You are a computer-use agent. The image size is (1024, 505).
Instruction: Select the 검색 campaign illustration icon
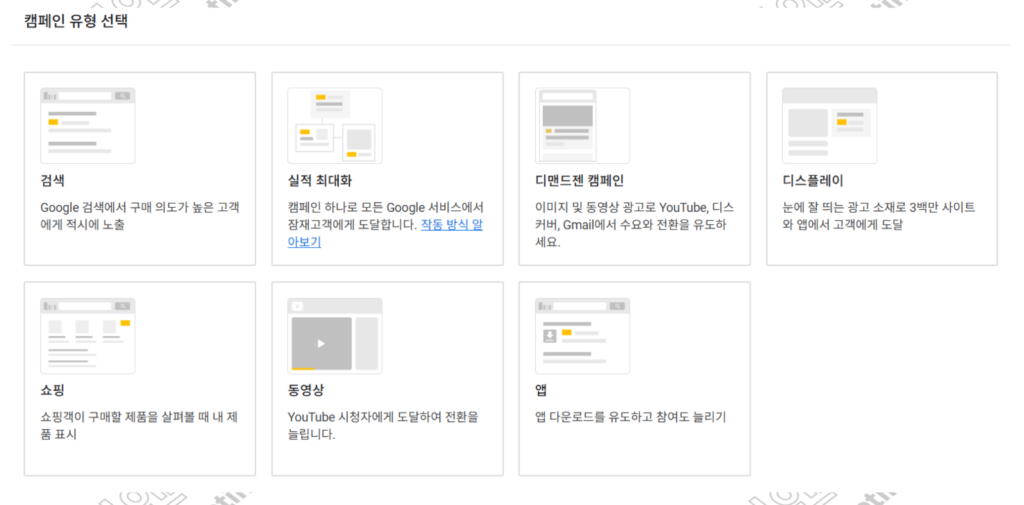point(88,125)
